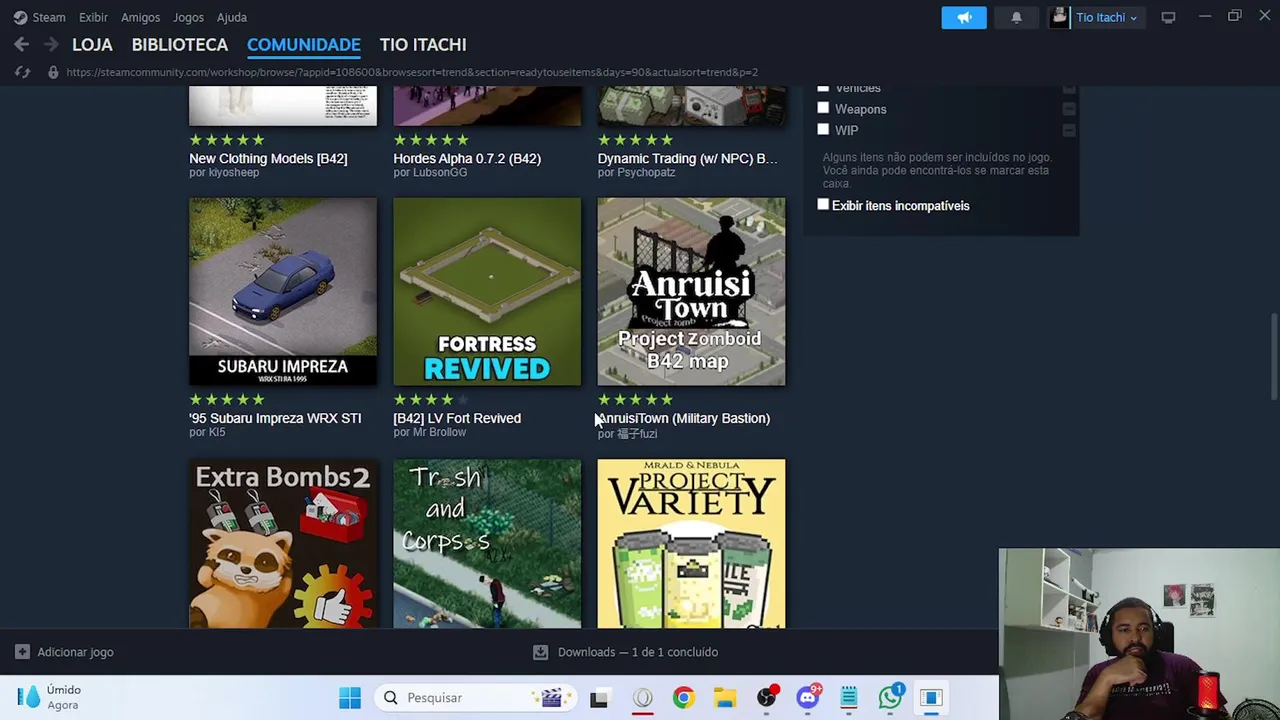Go to the LOJA tab
This screenshot has width=1280, height=720.
click(92, 44)
